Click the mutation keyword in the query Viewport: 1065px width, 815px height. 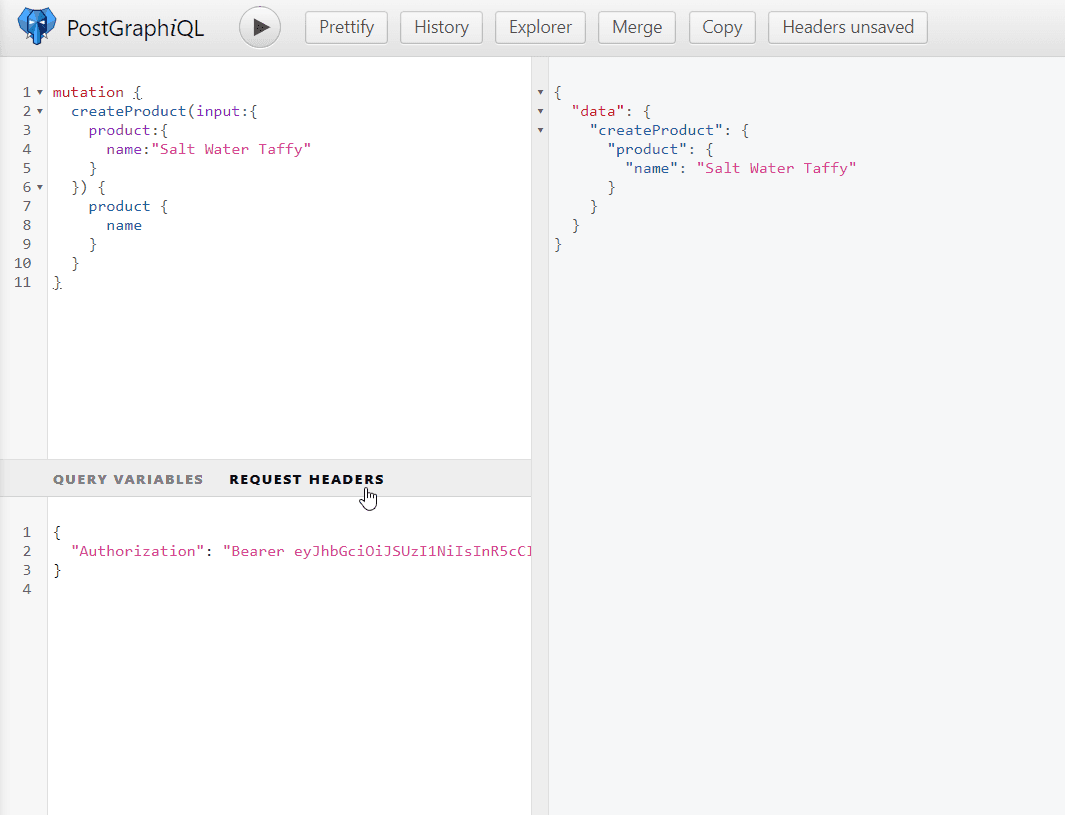coord(88,92)
